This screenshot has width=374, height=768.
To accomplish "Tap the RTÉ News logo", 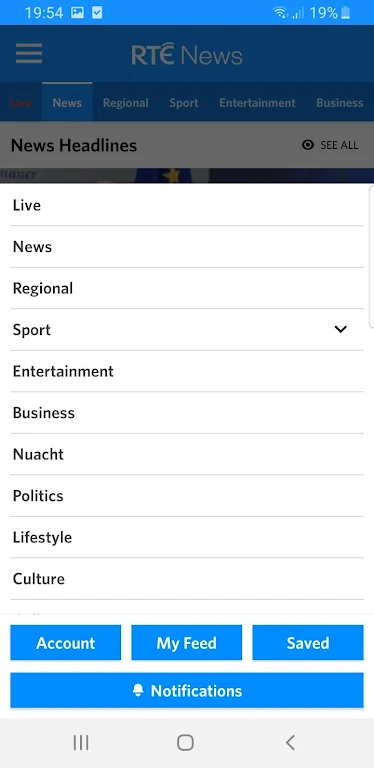I will coord(187,55).
